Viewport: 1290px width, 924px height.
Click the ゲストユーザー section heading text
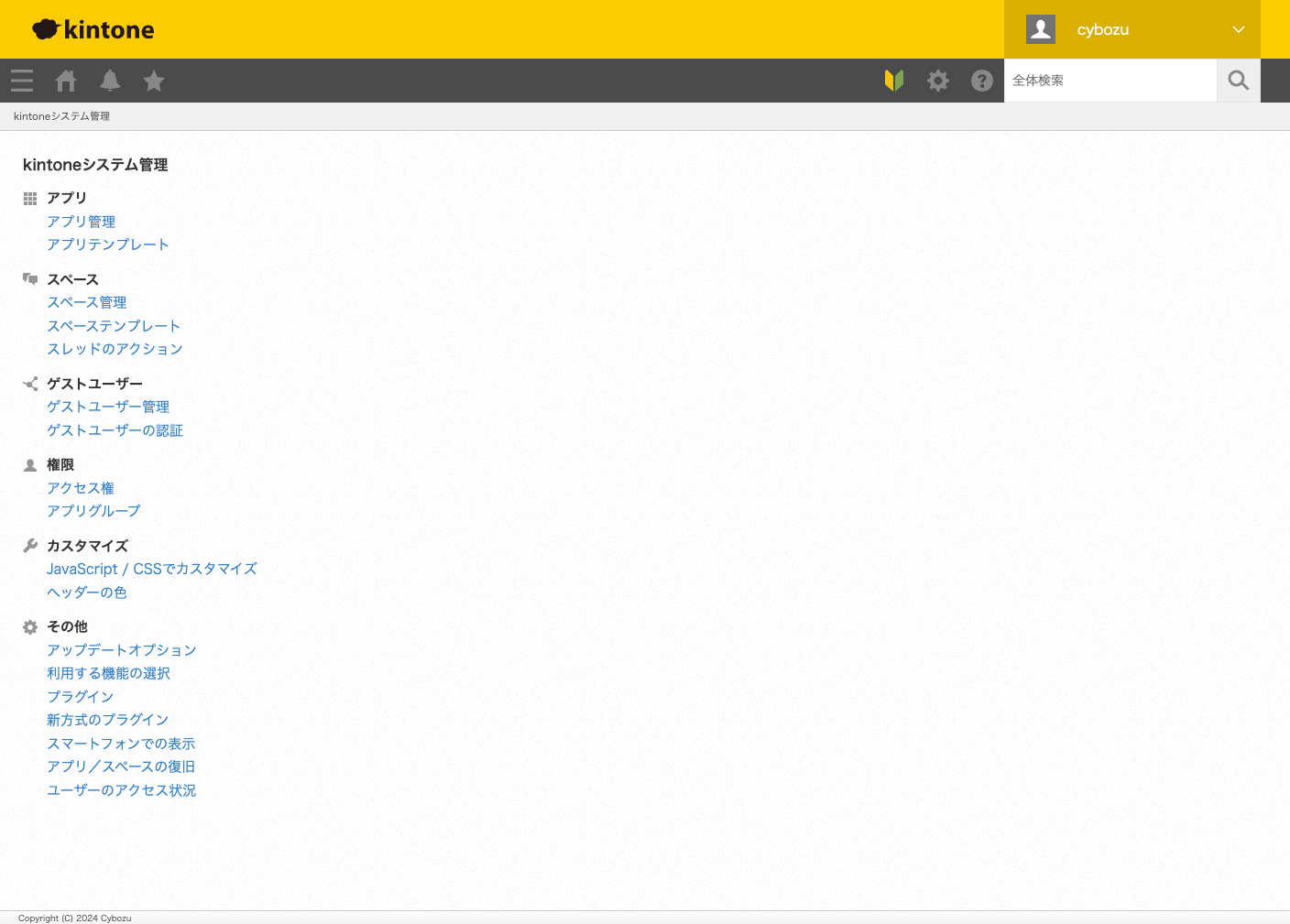click(95, 384)
